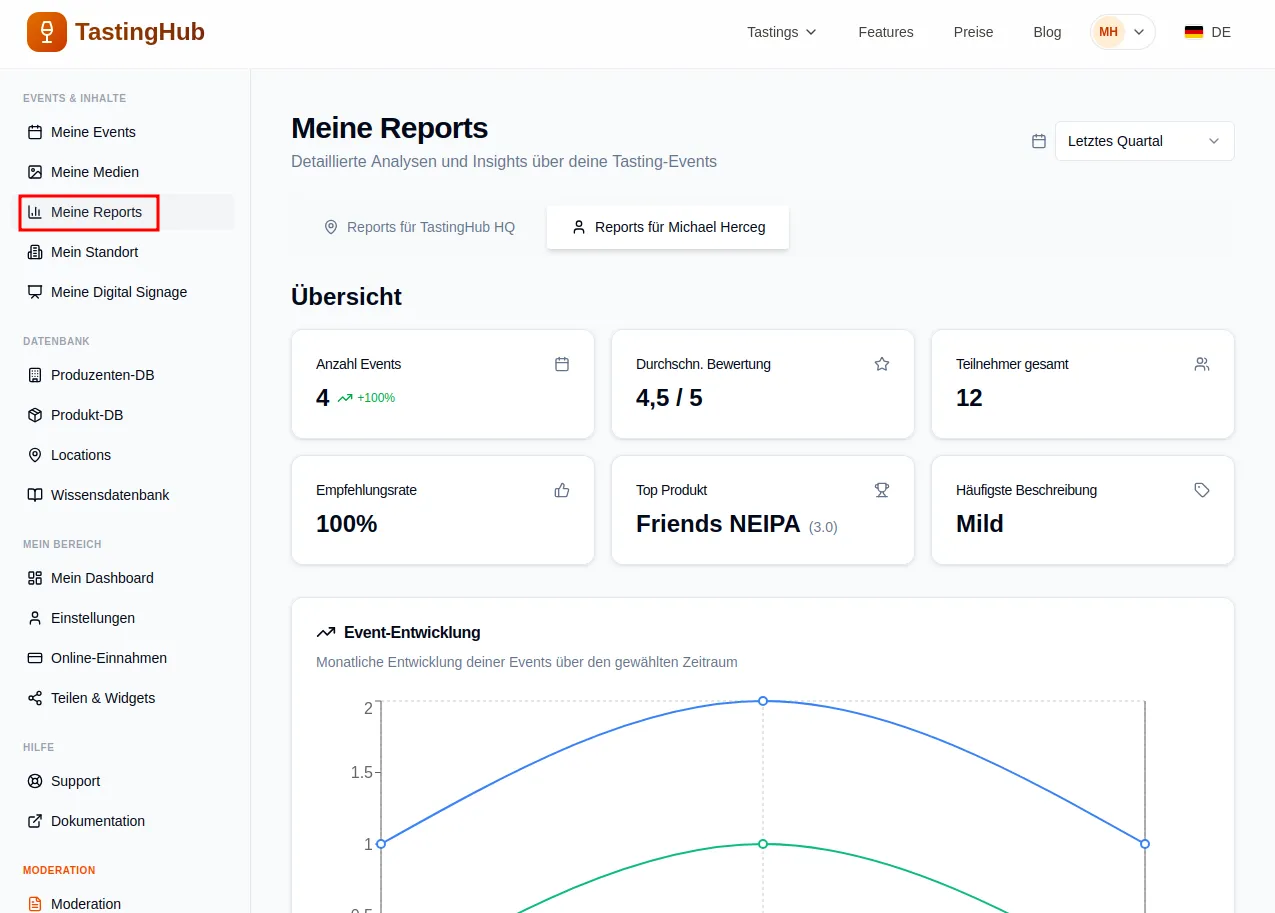Open the Letztes Quartal period dropdown
The height and width of the screenshot is (913, 1275).
tap(1144, 141)
